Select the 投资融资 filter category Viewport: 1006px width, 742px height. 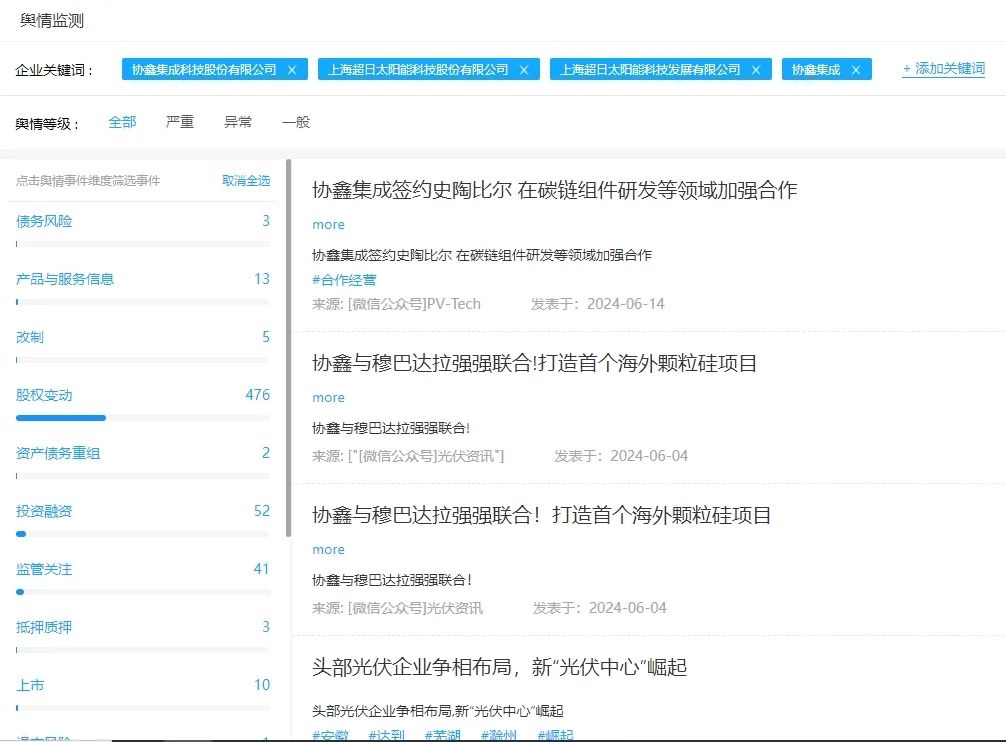pyautogui.click(x=44, y=511)
